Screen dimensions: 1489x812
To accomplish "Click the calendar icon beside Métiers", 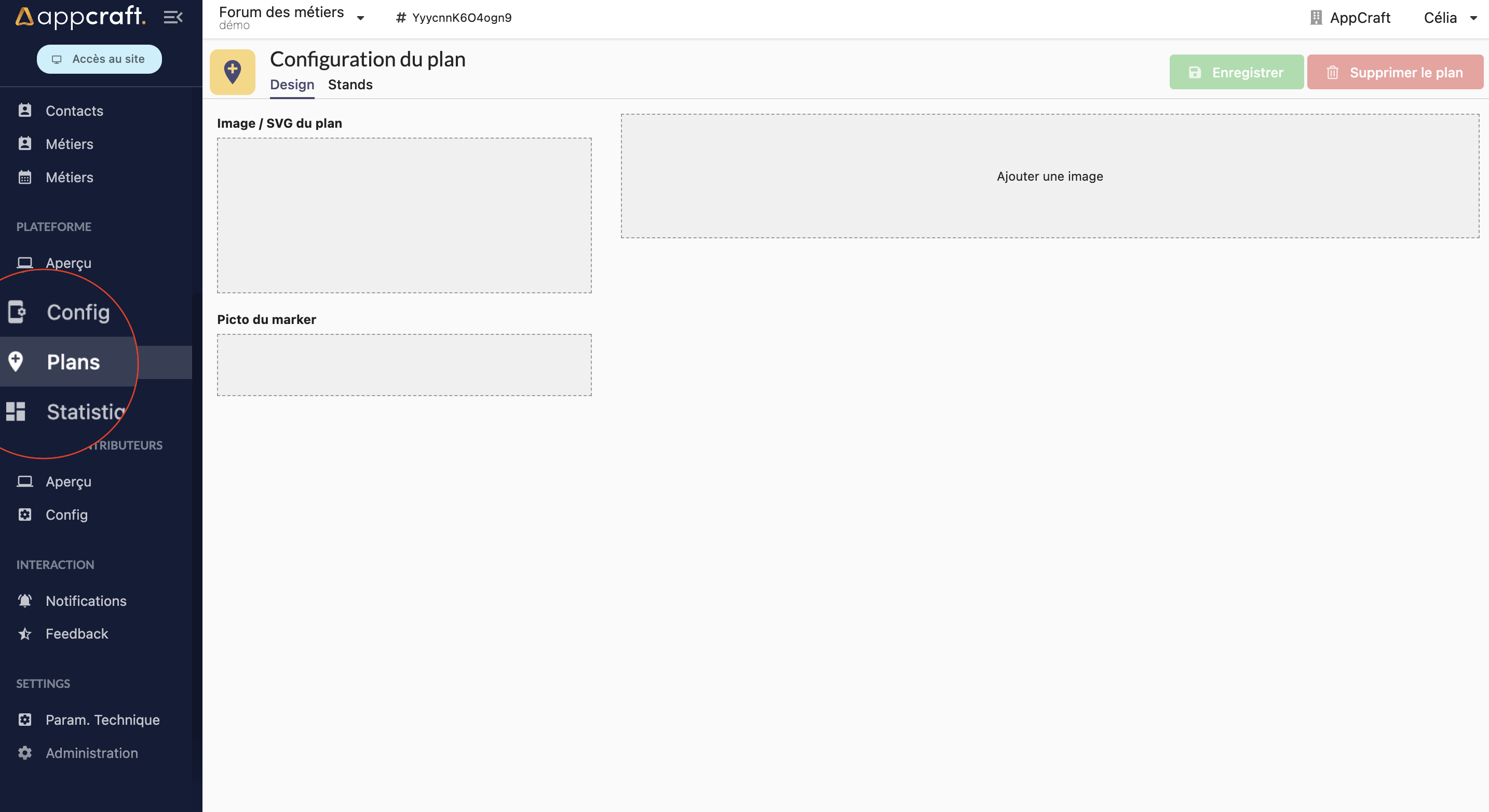I will tap(25, 178).
